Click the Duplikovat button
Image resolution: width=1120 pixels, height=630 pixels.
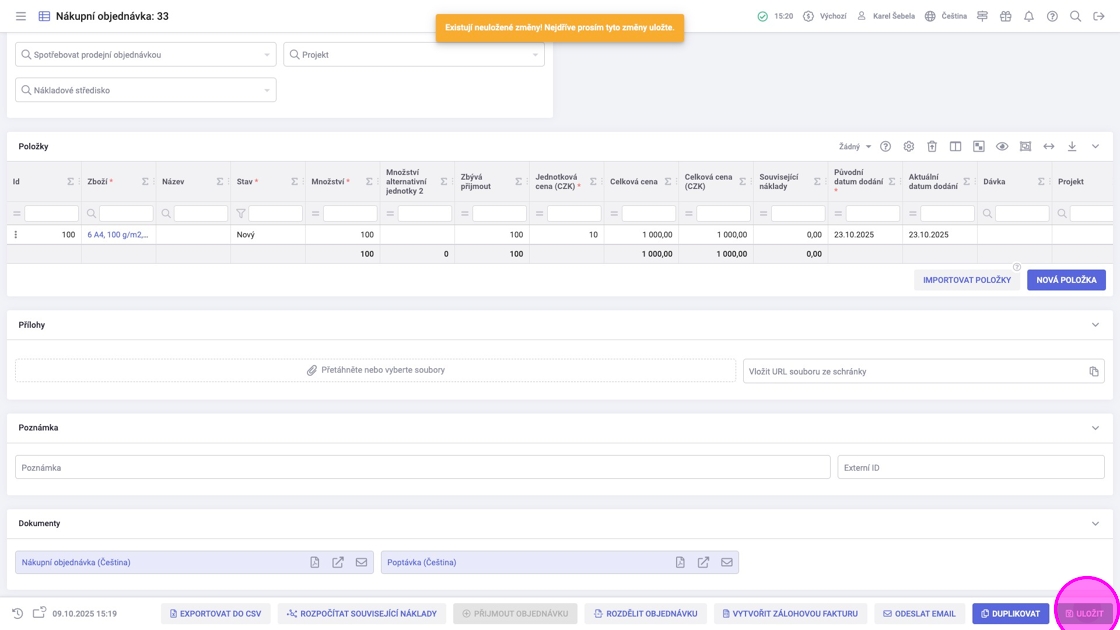point(1010,614)
